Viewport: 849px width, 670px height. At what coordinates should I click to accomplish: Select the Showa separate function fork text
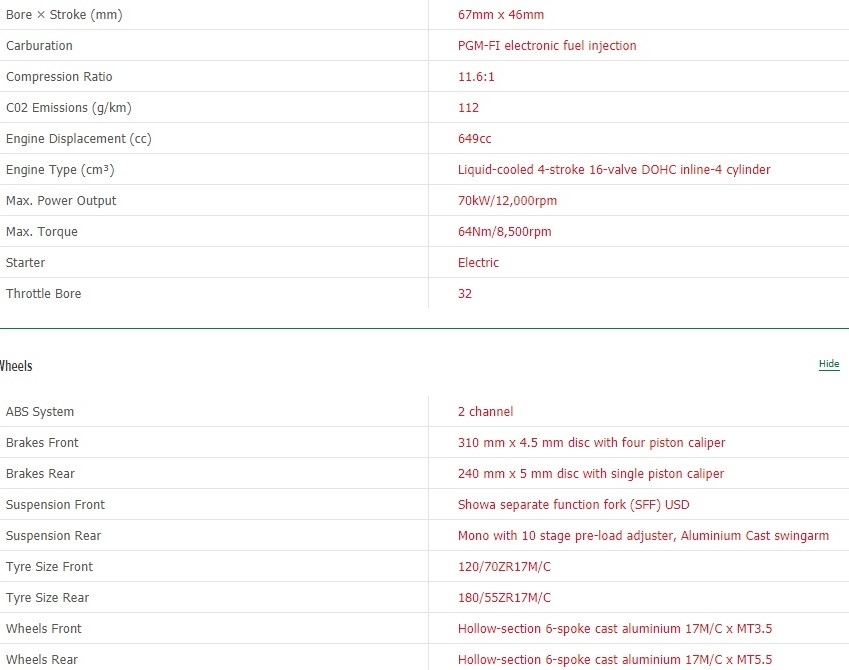(573, 505)
